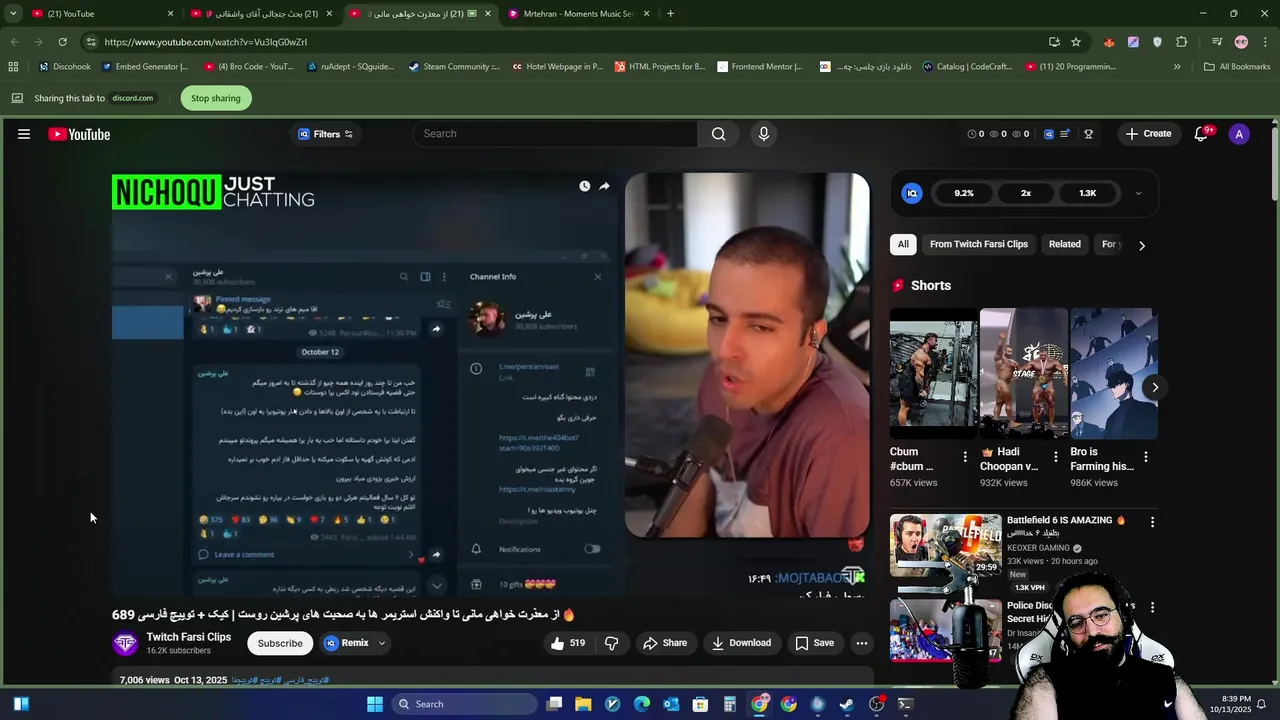Bookmark this page with the star icon

(x=1076, y=42)
